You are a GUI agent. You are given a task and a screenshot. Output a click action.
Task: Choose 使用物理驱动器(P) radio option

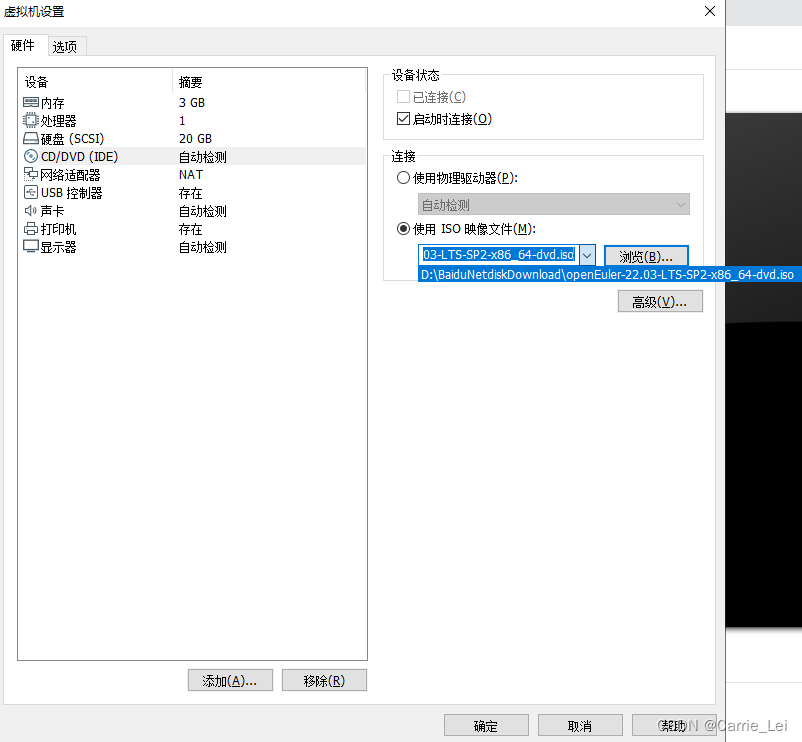[x=403, y=178]
